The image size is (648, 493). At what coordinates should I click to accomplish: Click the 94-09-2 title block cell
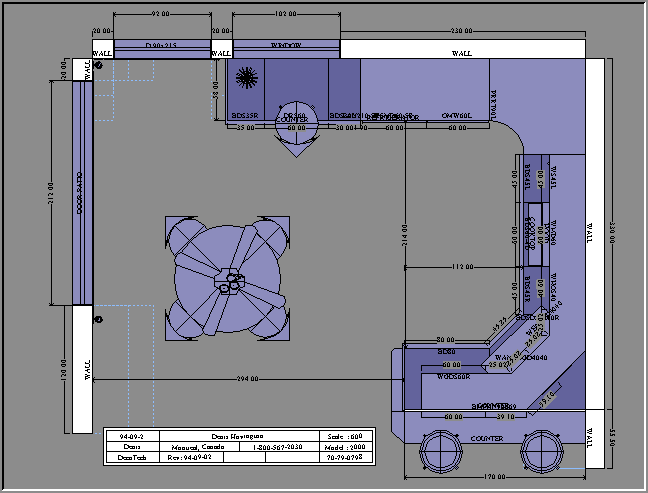pyautogui.click(x=132, y=436)
